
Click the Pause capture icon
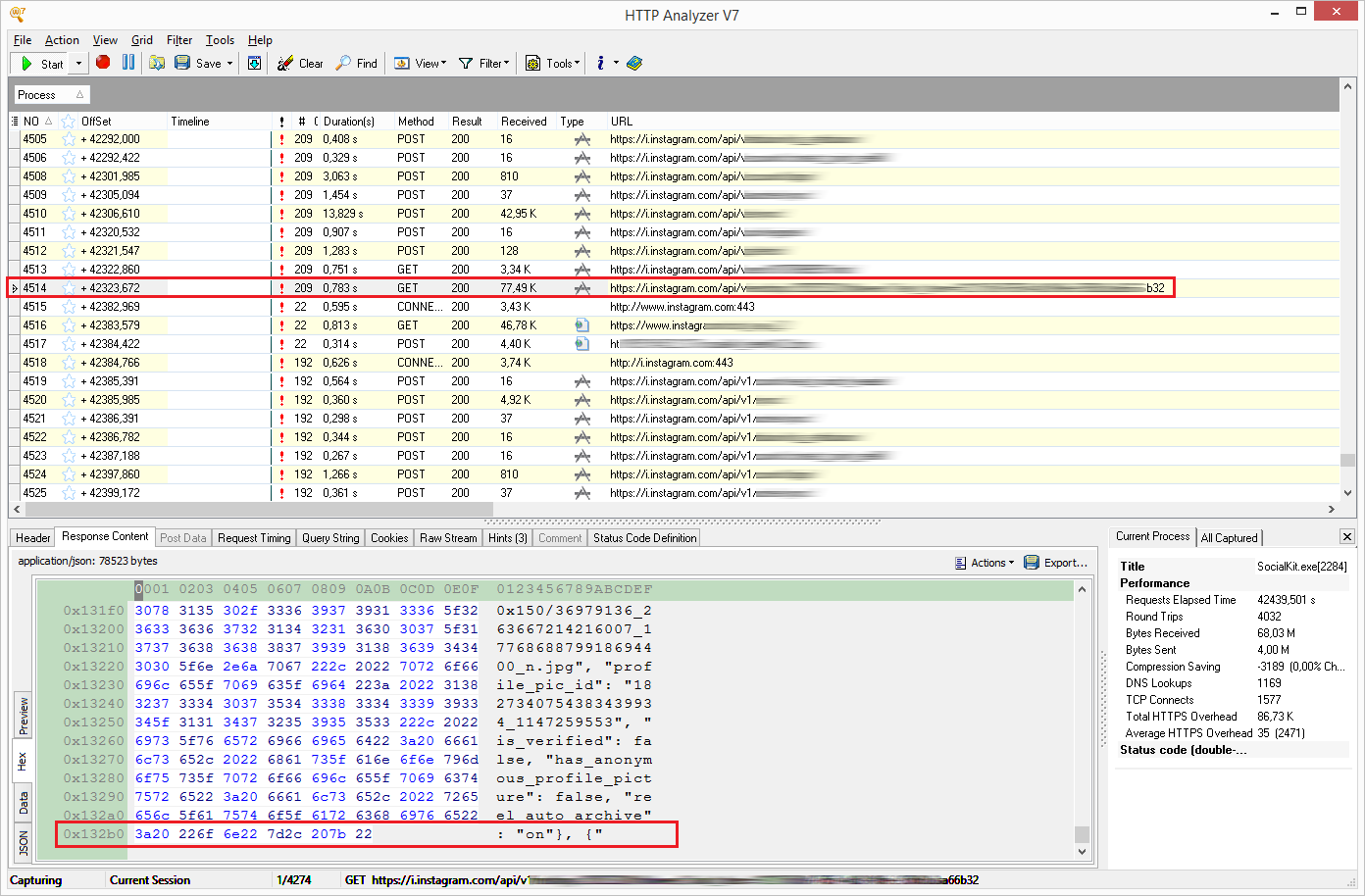(128, 63)
